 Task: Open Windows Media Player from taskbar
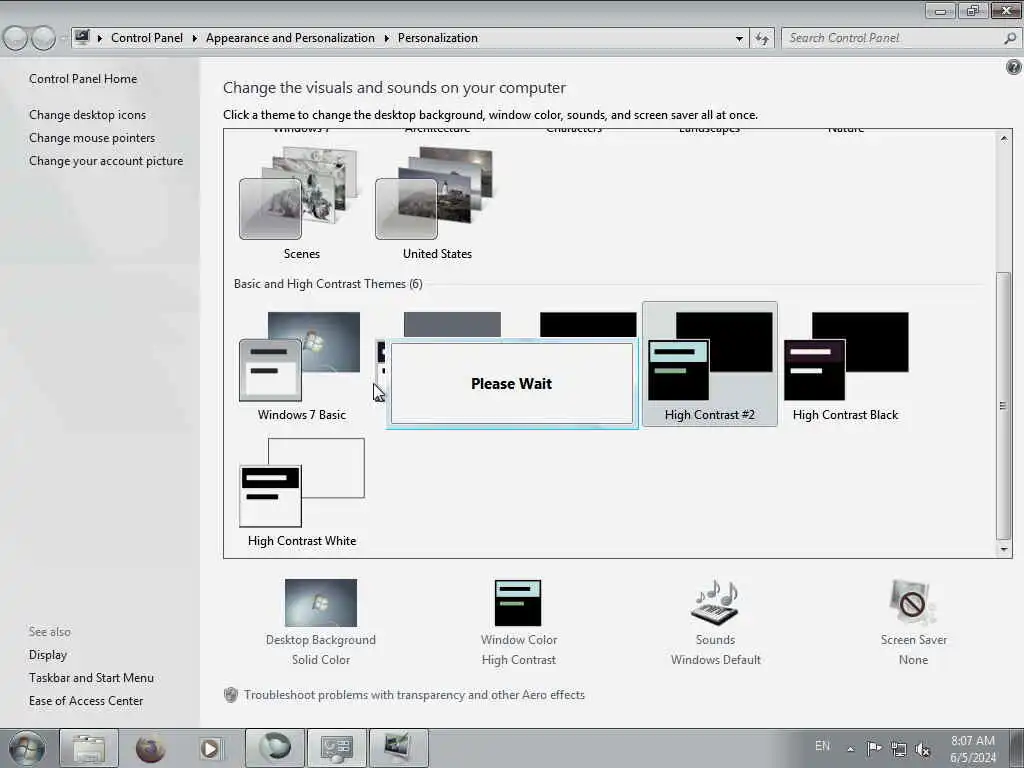point(210,748)
